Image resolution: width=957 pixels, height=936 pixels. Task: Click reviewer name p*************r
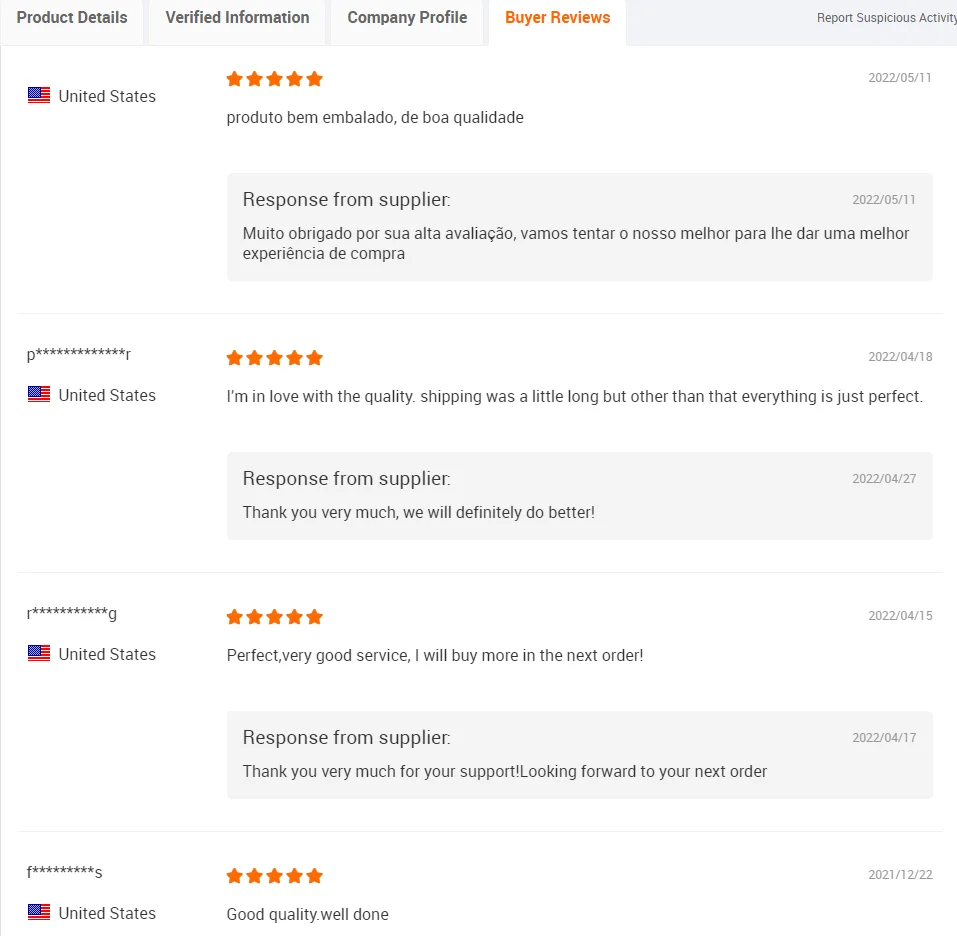(x=79, y=355)
